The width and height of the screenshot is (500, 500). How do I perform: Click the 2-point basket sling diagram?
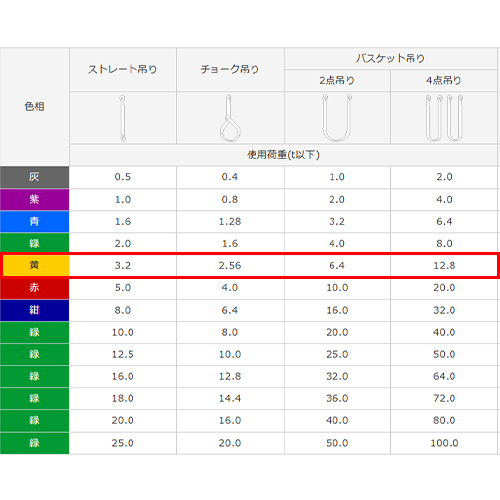pos(337,118)
